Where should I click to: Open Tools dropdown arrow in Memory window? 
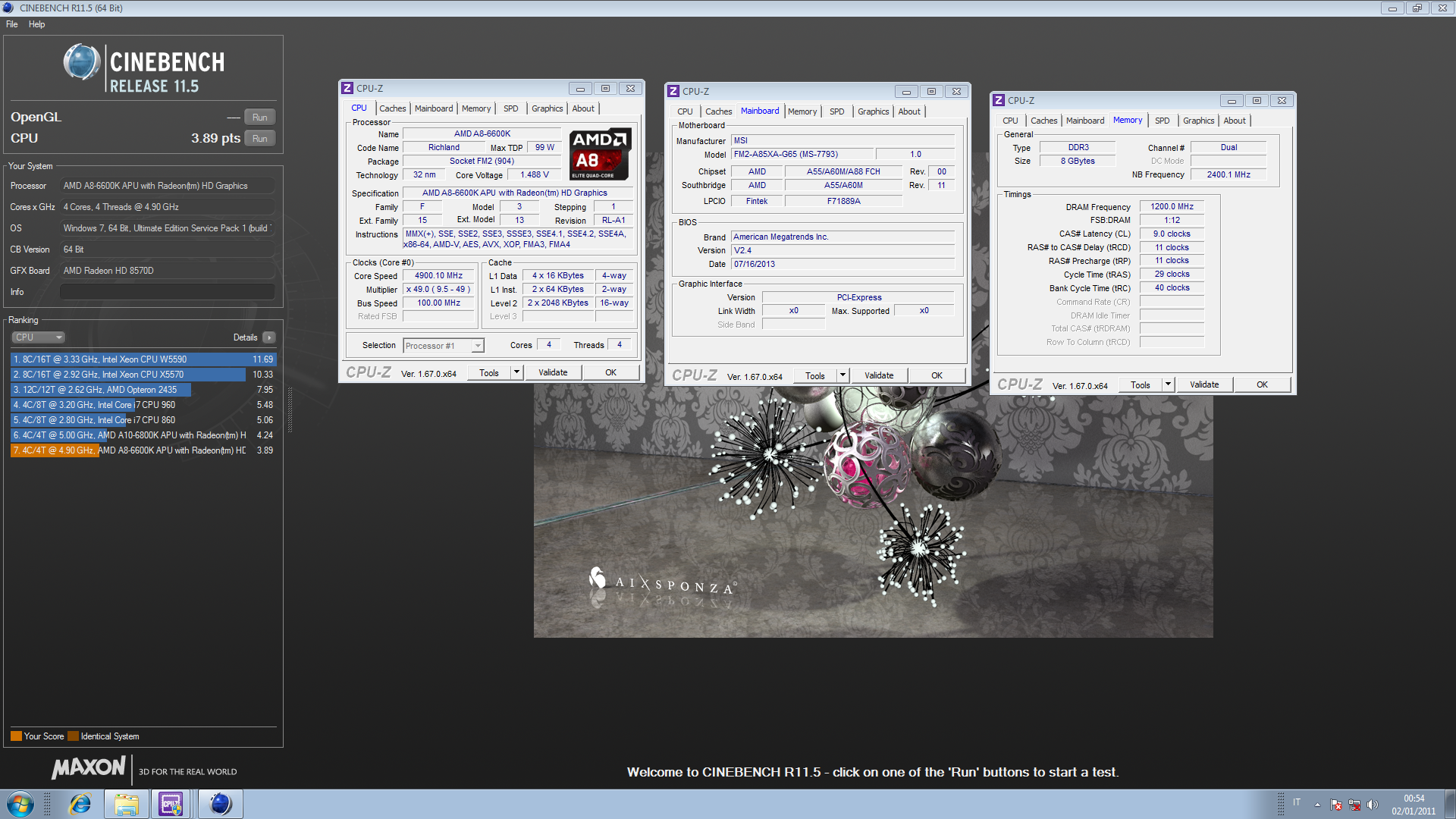tap(1168, 384)
